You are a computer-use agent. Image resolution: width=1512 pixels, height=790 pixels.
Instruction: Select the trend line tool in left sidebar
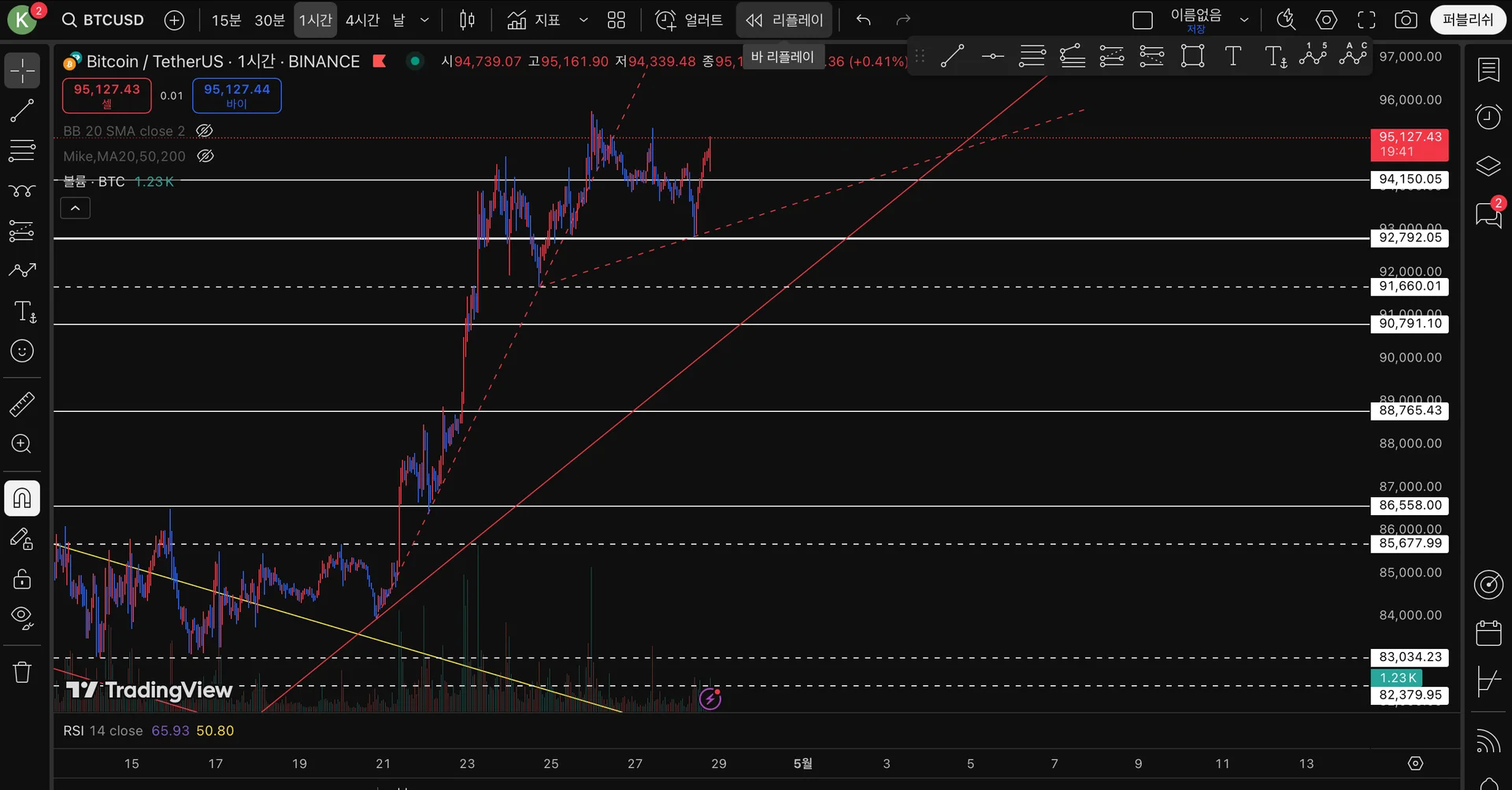tap(22, 111)
